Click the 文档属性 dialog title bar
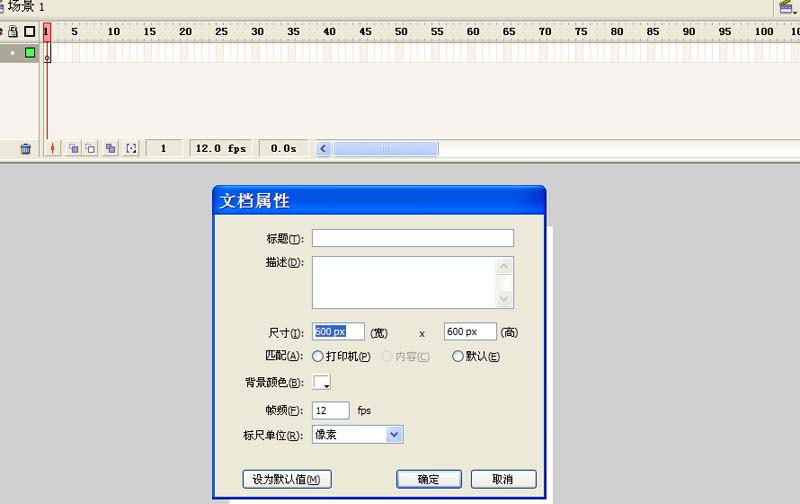Screen dimensions: 800x504 pos(379,200)
